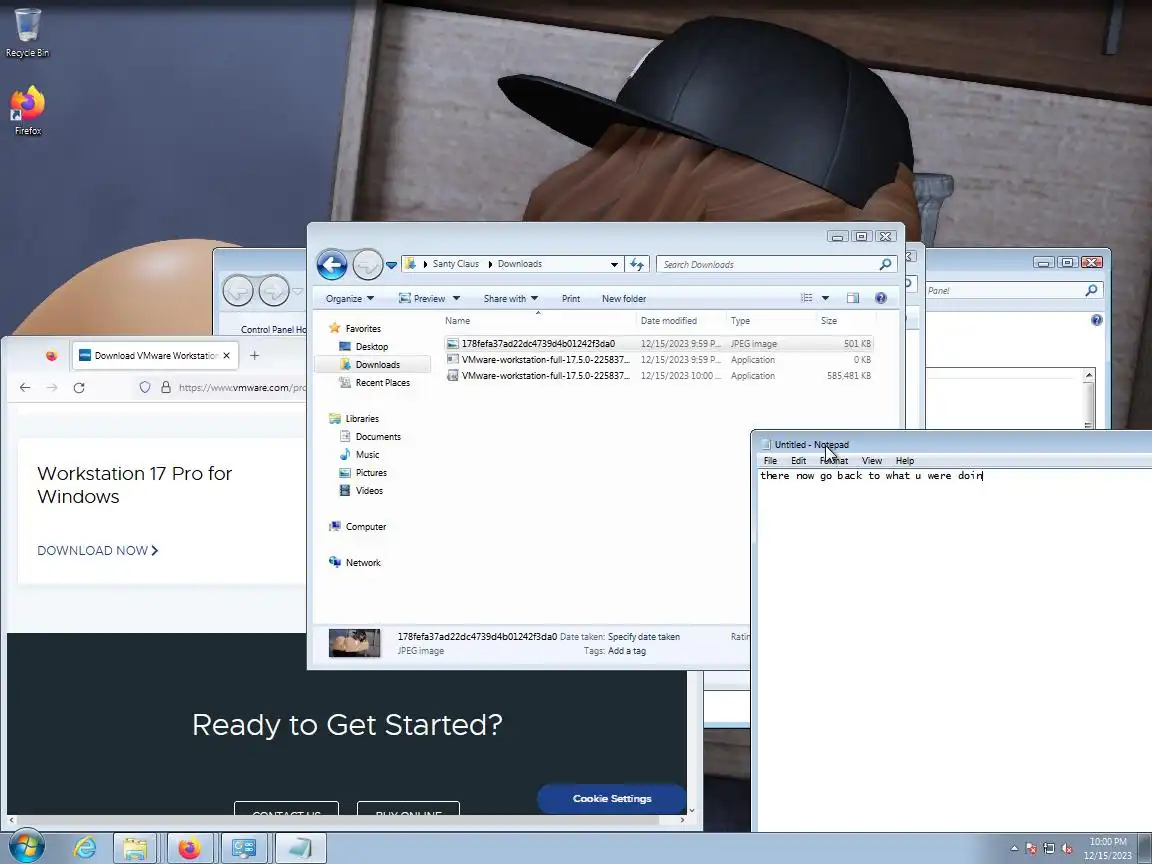
Task: Open the Preview dropdown in toolbar
Action: [429, 298]
